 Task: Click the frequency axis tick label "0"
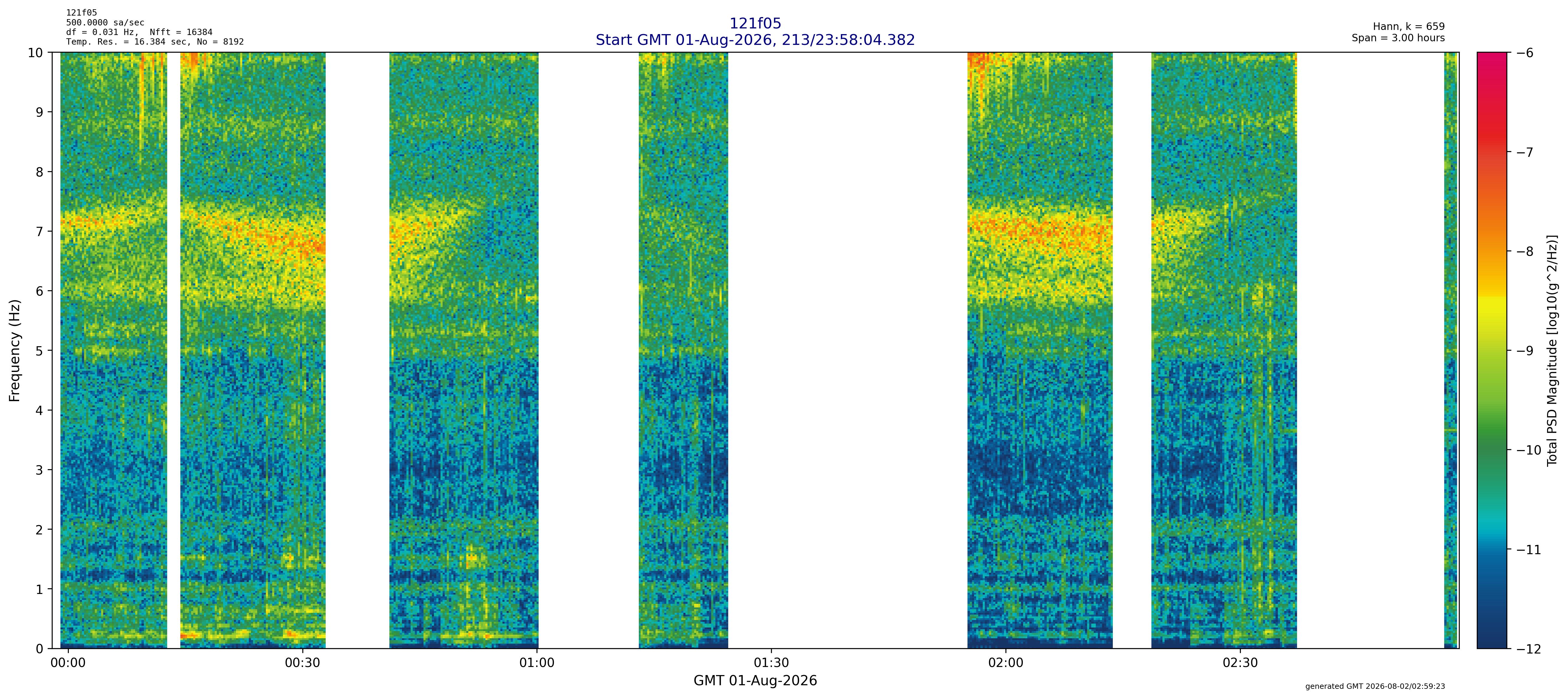(x=39, y=649)
